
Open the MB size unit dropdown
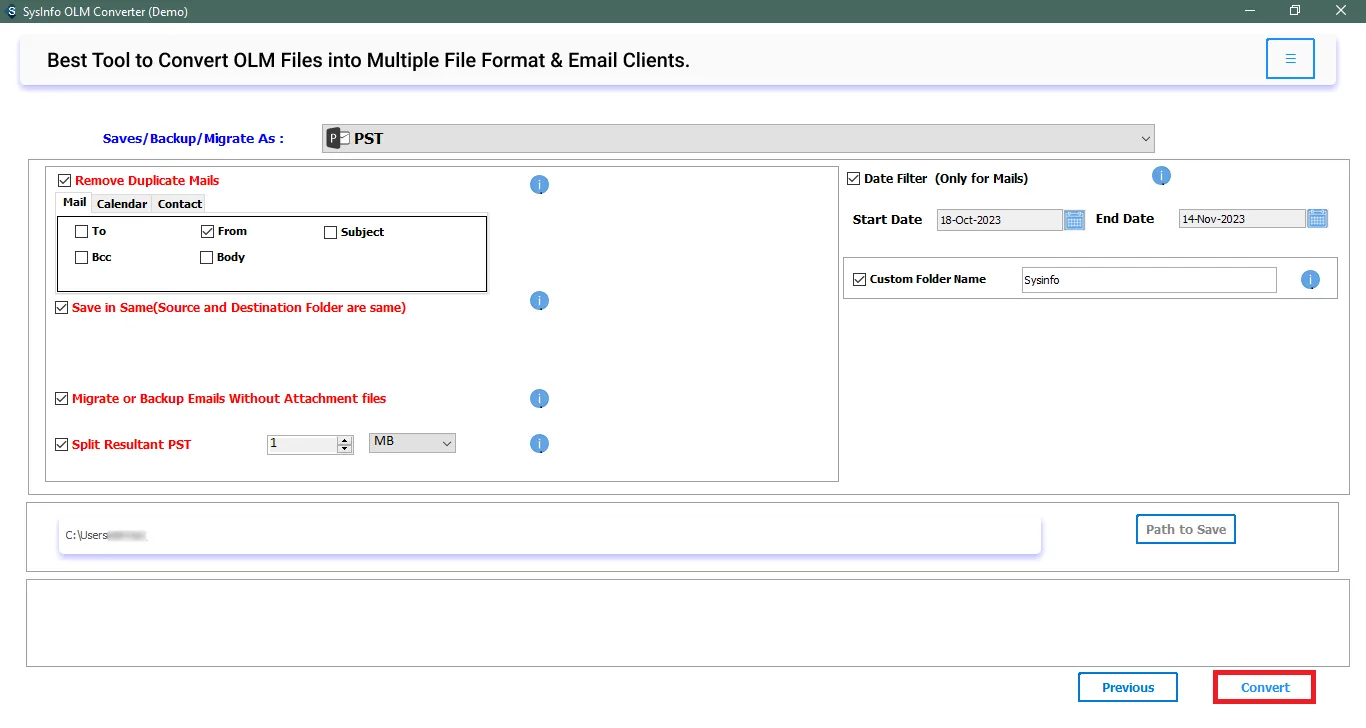click(412, 442)
